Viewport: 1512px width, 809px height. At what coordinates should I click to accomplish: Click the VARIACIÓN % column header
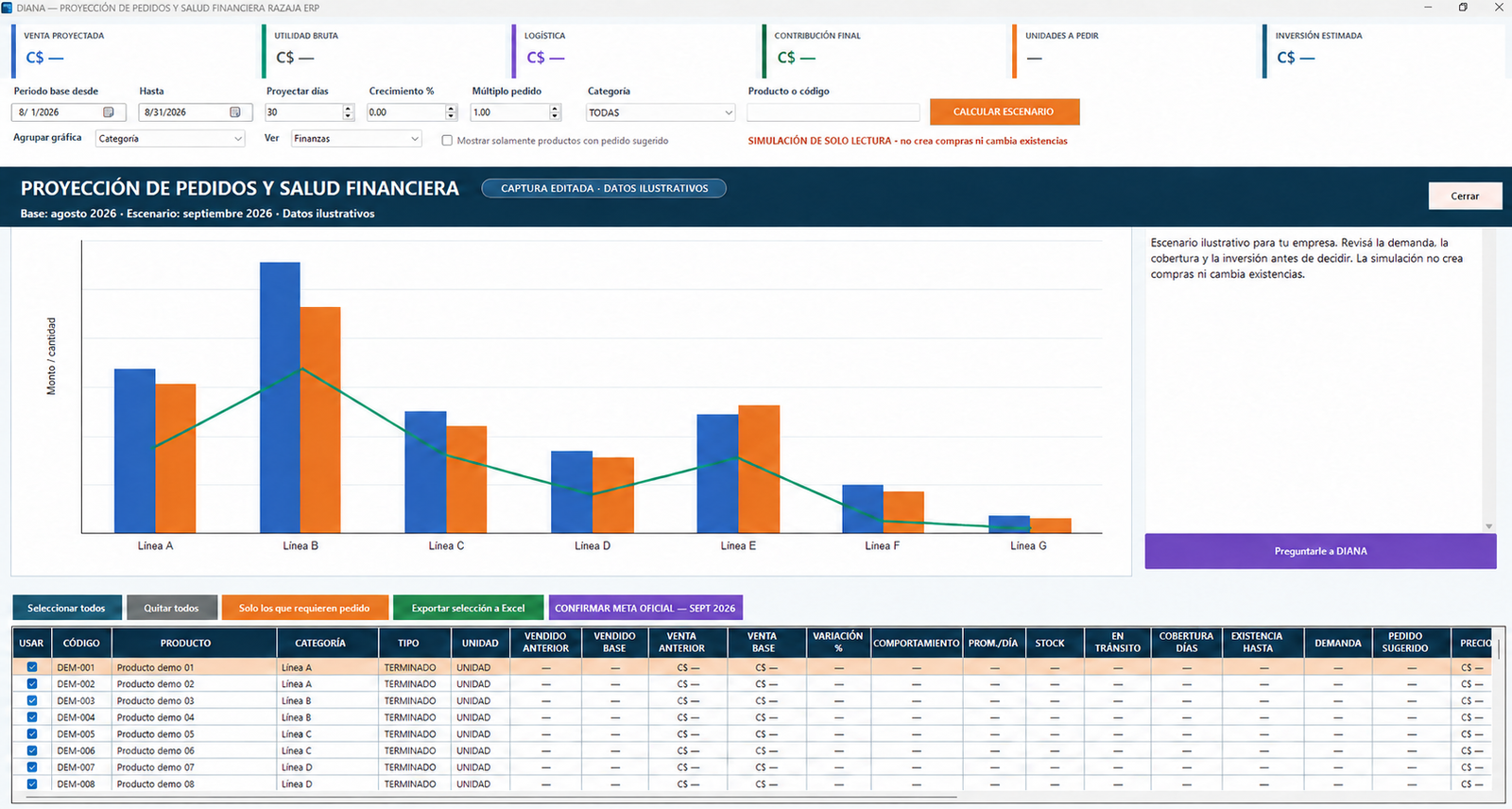point(838,643)
